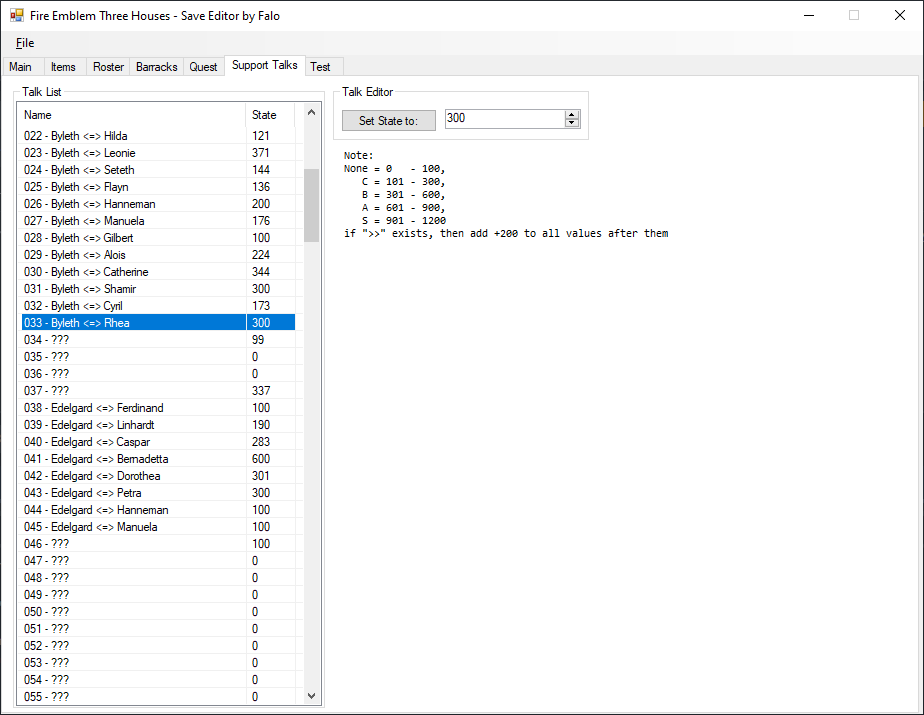The image size is (924, 715).
Task: Select row 043 - Edelgard <=> Petra
Action: click(x=159, y=493)
